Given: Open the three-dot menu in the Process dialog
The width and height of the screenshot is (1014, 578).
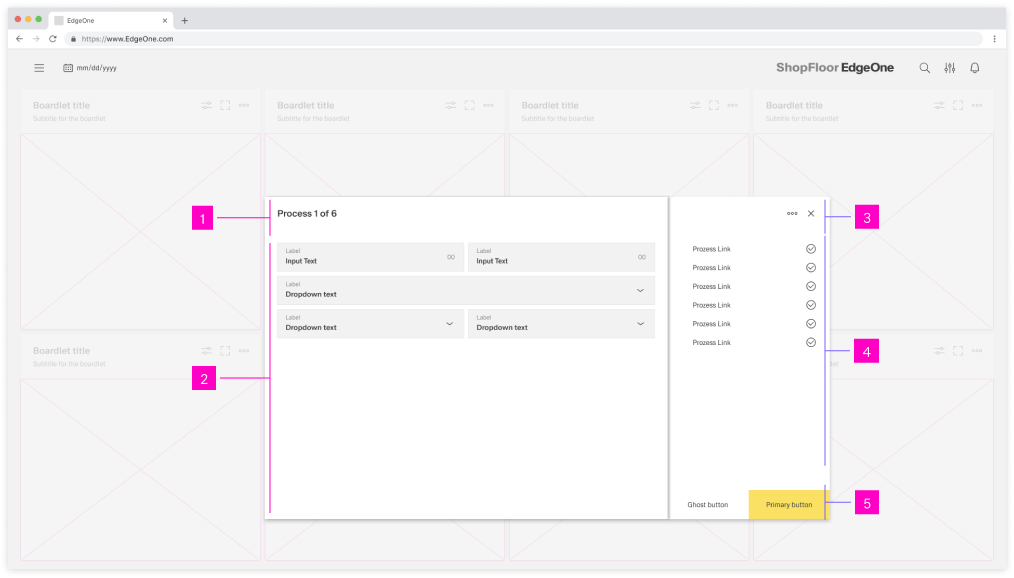Looking at the screenshot, I should coord(793,213).
